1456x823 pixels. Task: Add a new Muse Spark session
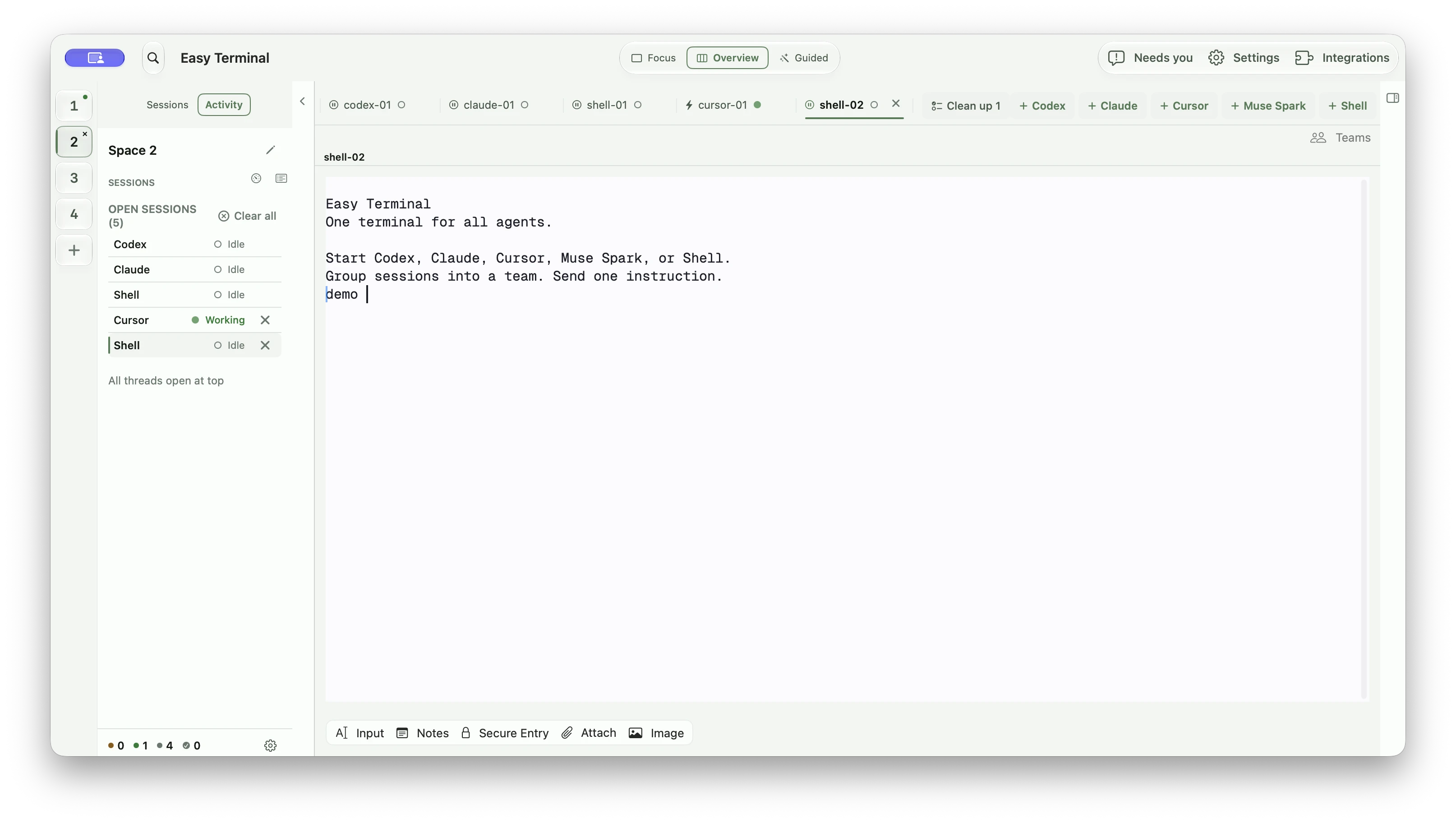tap(1268, 106)
